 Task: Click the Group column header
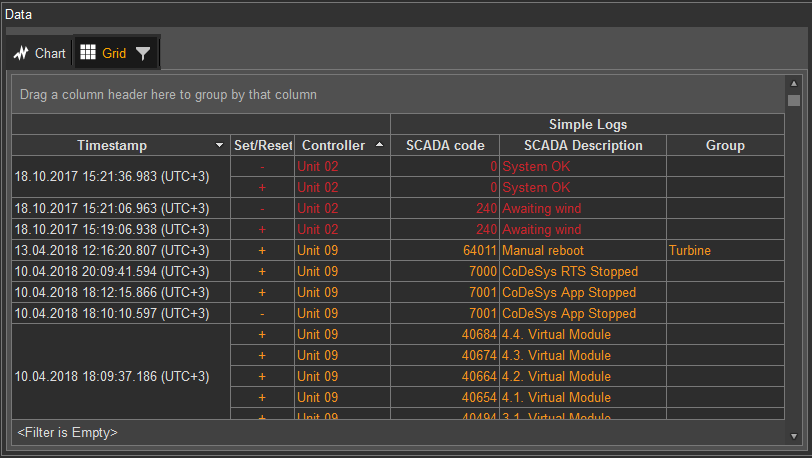[x=724, y=145]
